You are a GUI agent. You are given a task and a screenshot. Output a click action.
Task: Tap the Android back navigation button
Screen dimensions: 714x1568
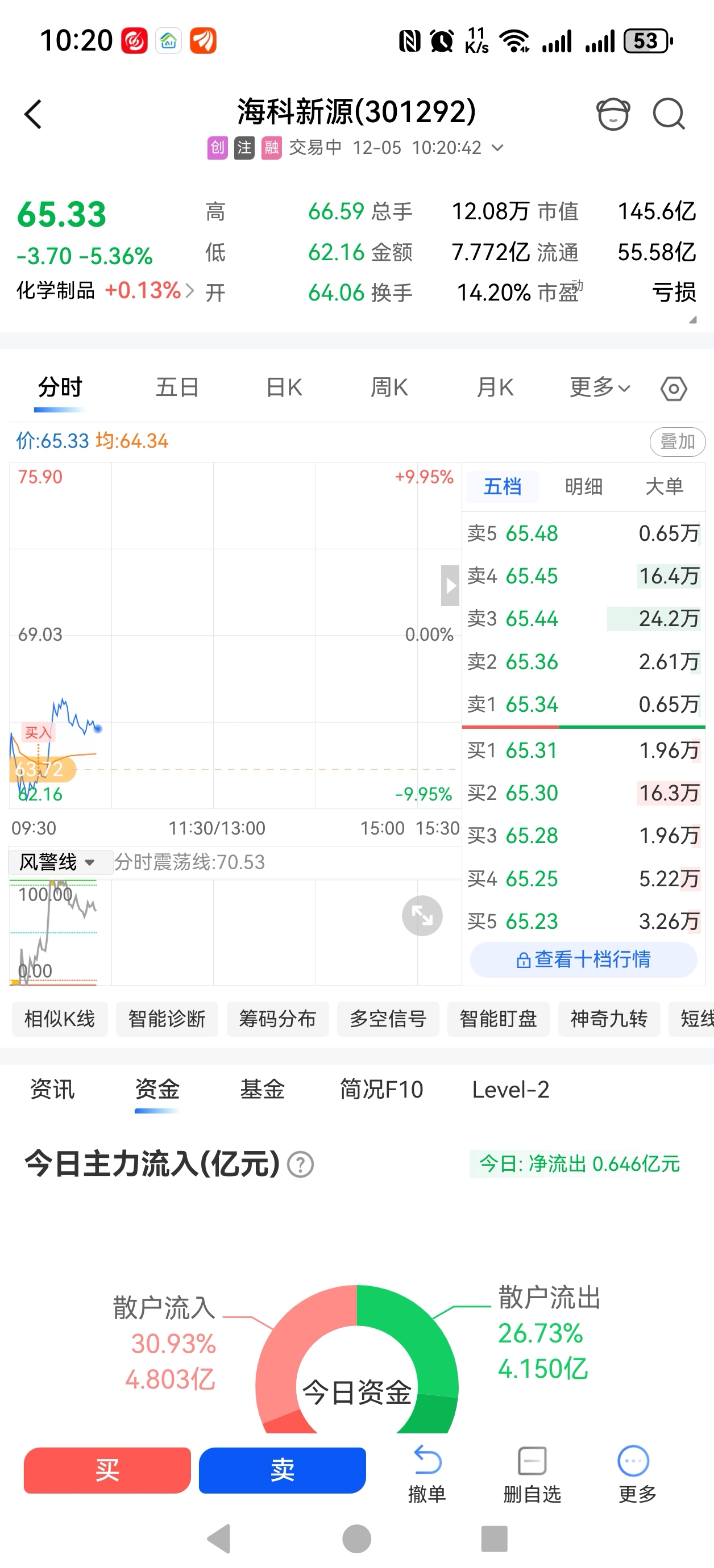click(x=219, y=1539)
